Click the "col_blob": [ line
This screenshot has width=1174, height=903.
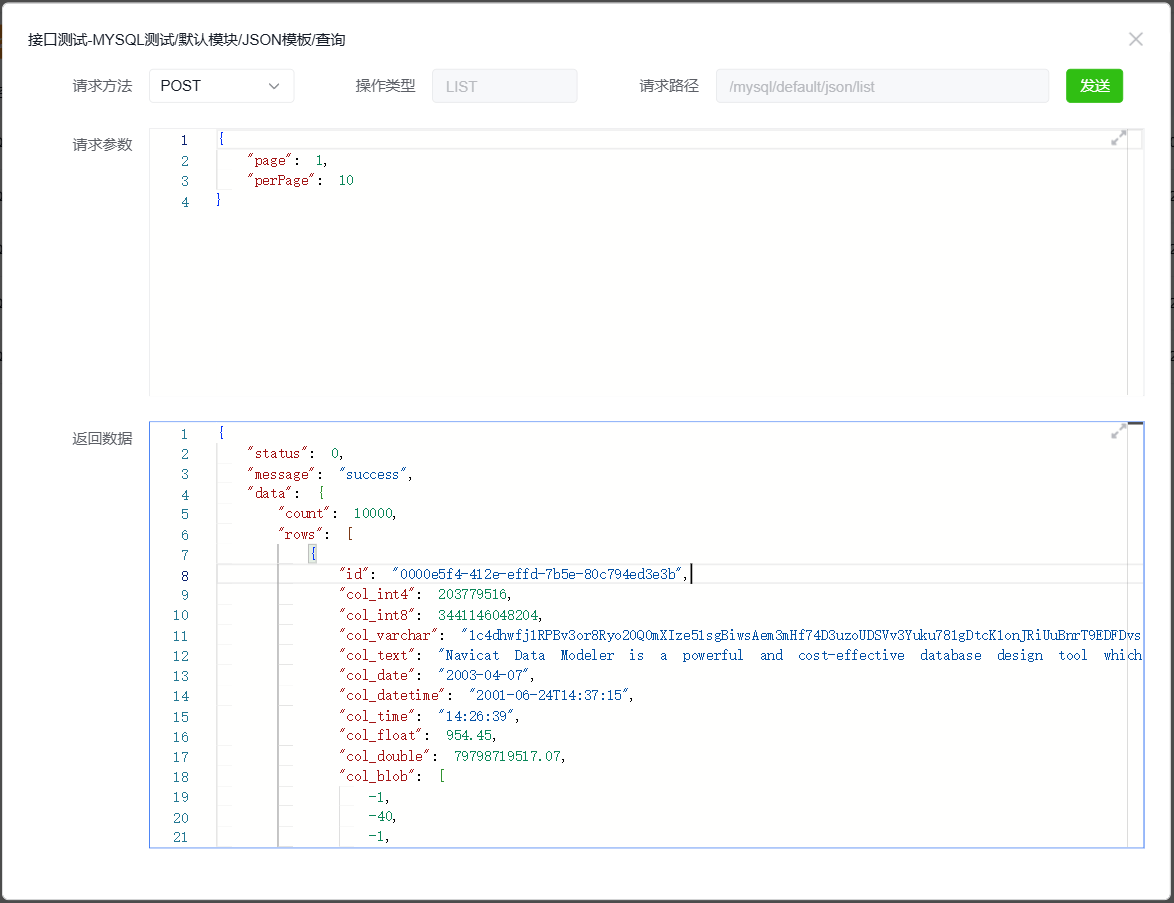coord(392,776)
